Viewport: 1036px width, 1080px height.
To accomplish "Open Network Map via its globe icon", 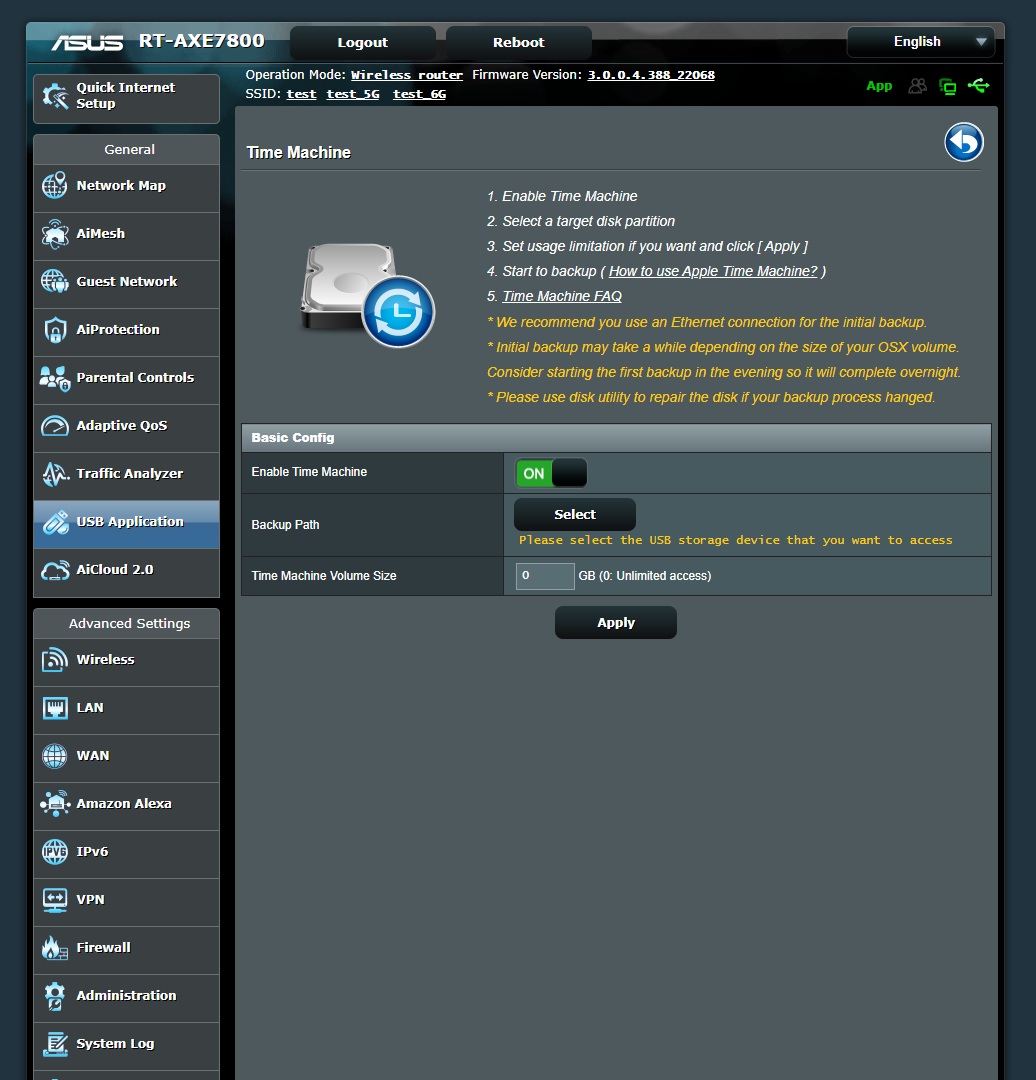I will [x=54, y=185].
